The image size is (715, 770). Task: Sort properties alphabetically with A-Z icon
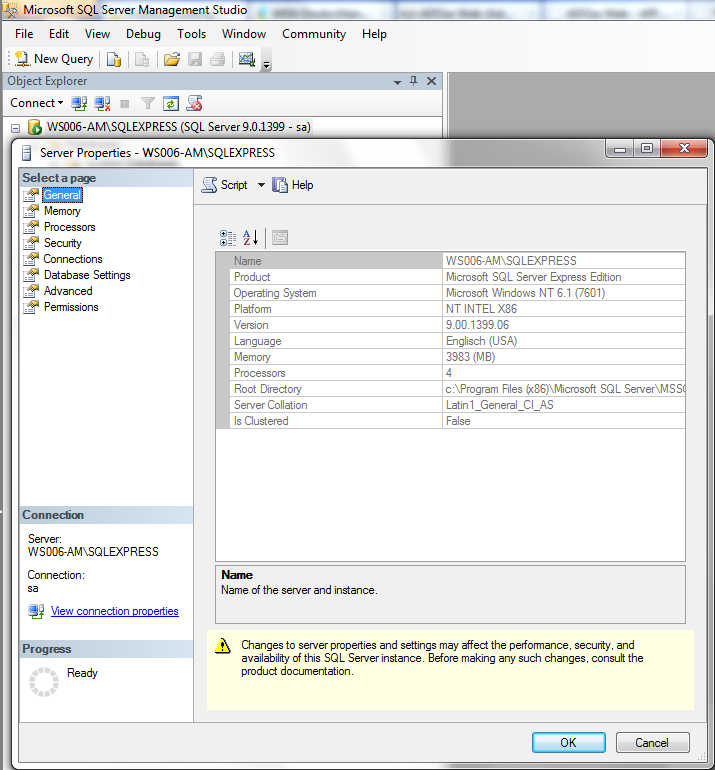click(250, 238)
